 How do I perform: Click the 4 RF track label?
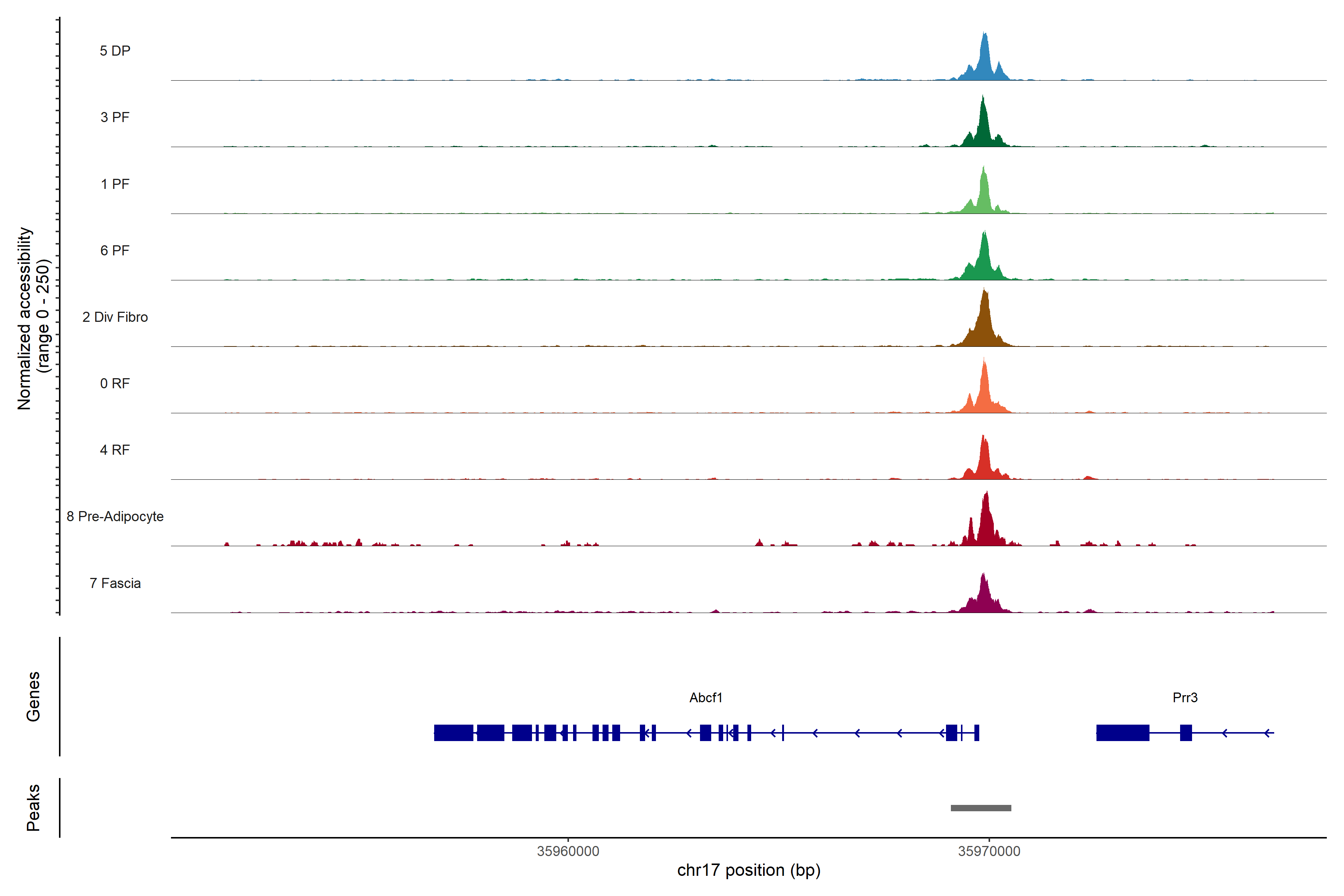(115, 450)
